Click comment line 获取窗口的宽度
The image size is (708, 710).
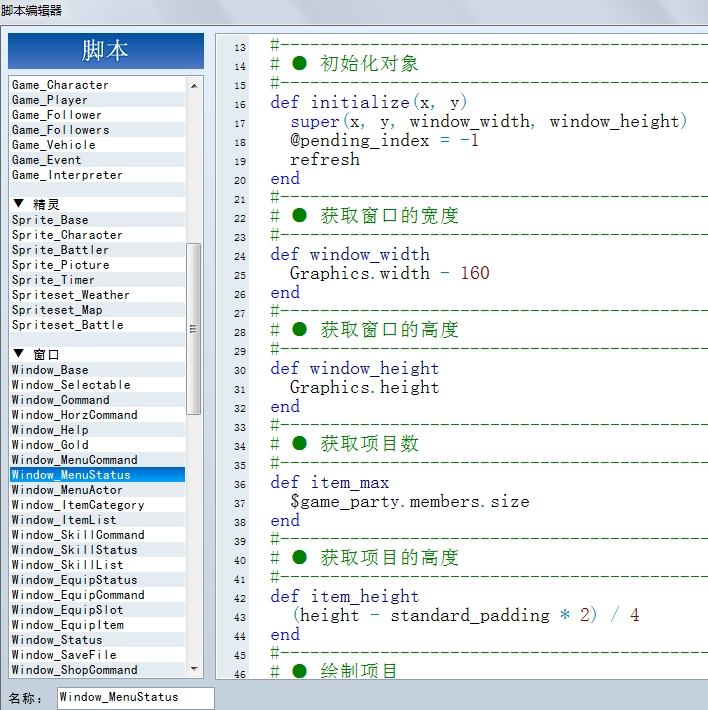[x=364, y=216]
